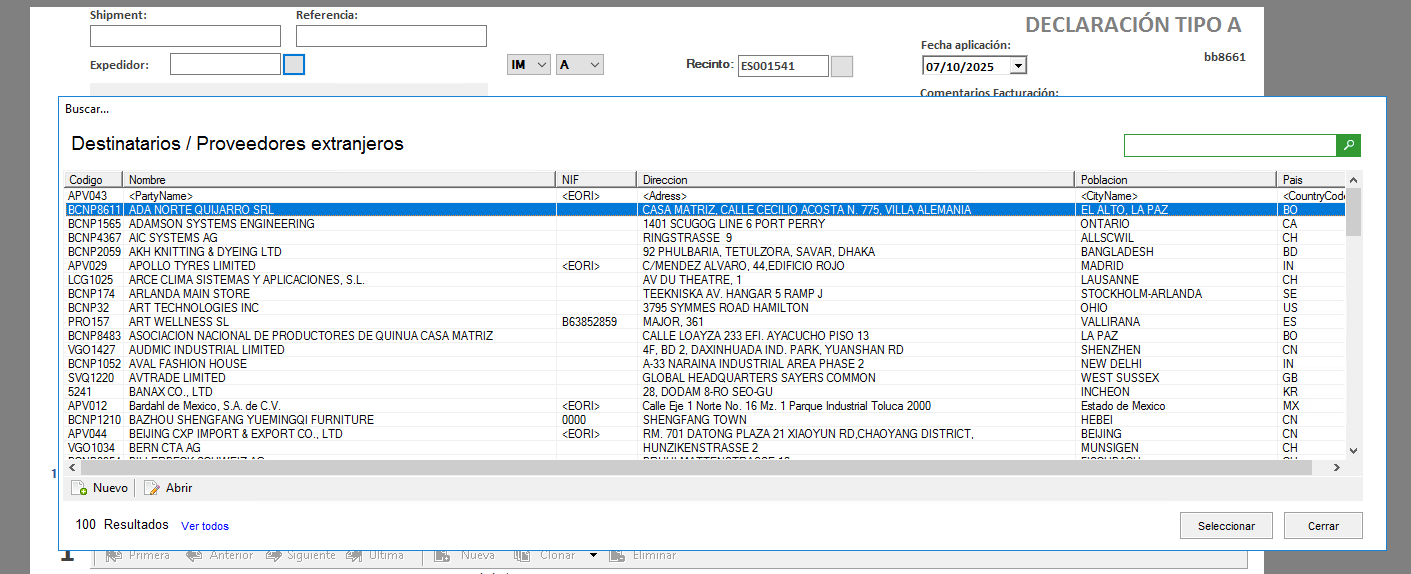Open the Fecha aplicación date picker
Screen dimensions: 1411x574
point(1018,66)
